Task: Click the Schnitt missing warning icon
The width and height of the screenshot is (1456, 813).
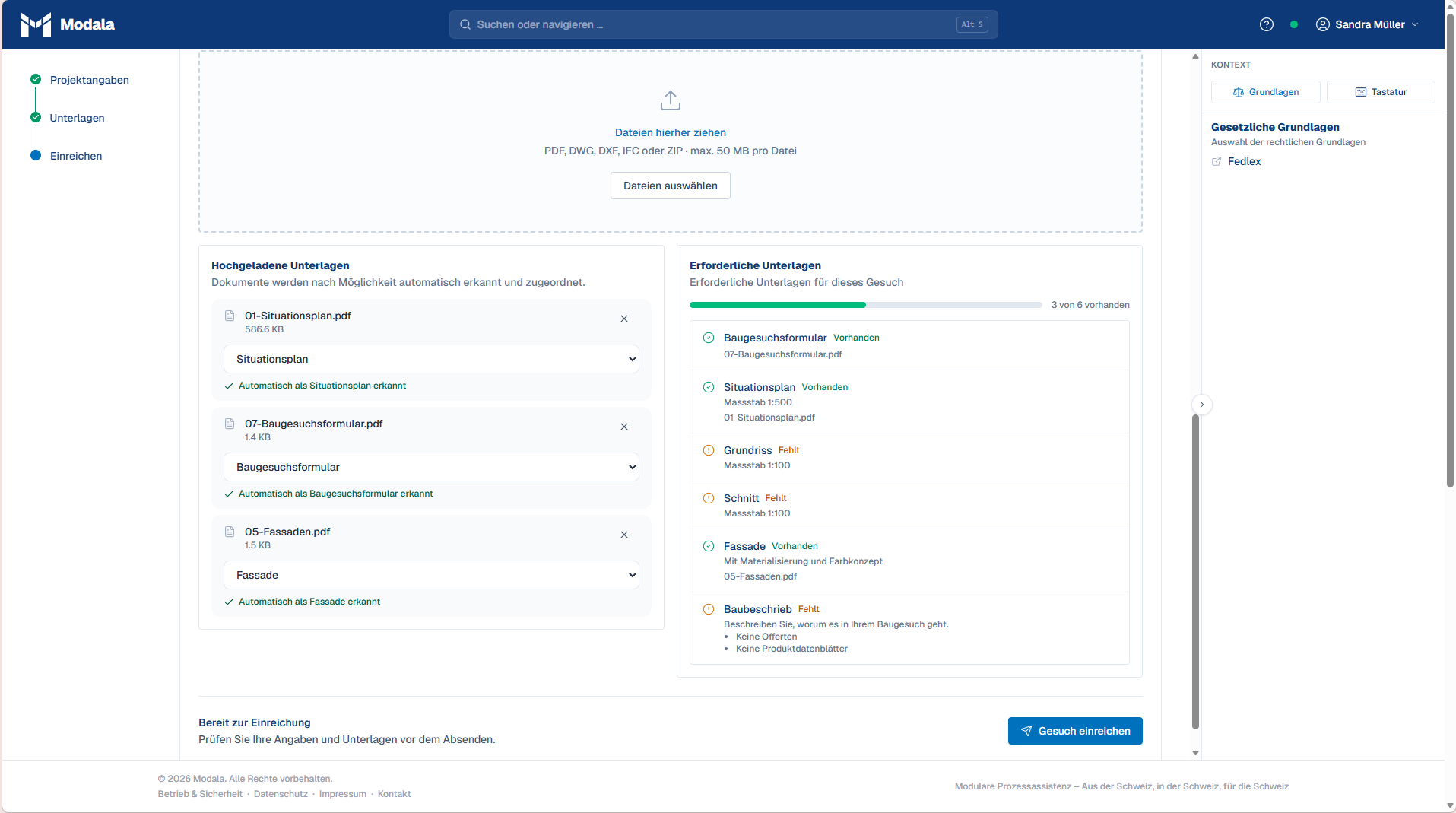Action: click(x=709, y=498)
